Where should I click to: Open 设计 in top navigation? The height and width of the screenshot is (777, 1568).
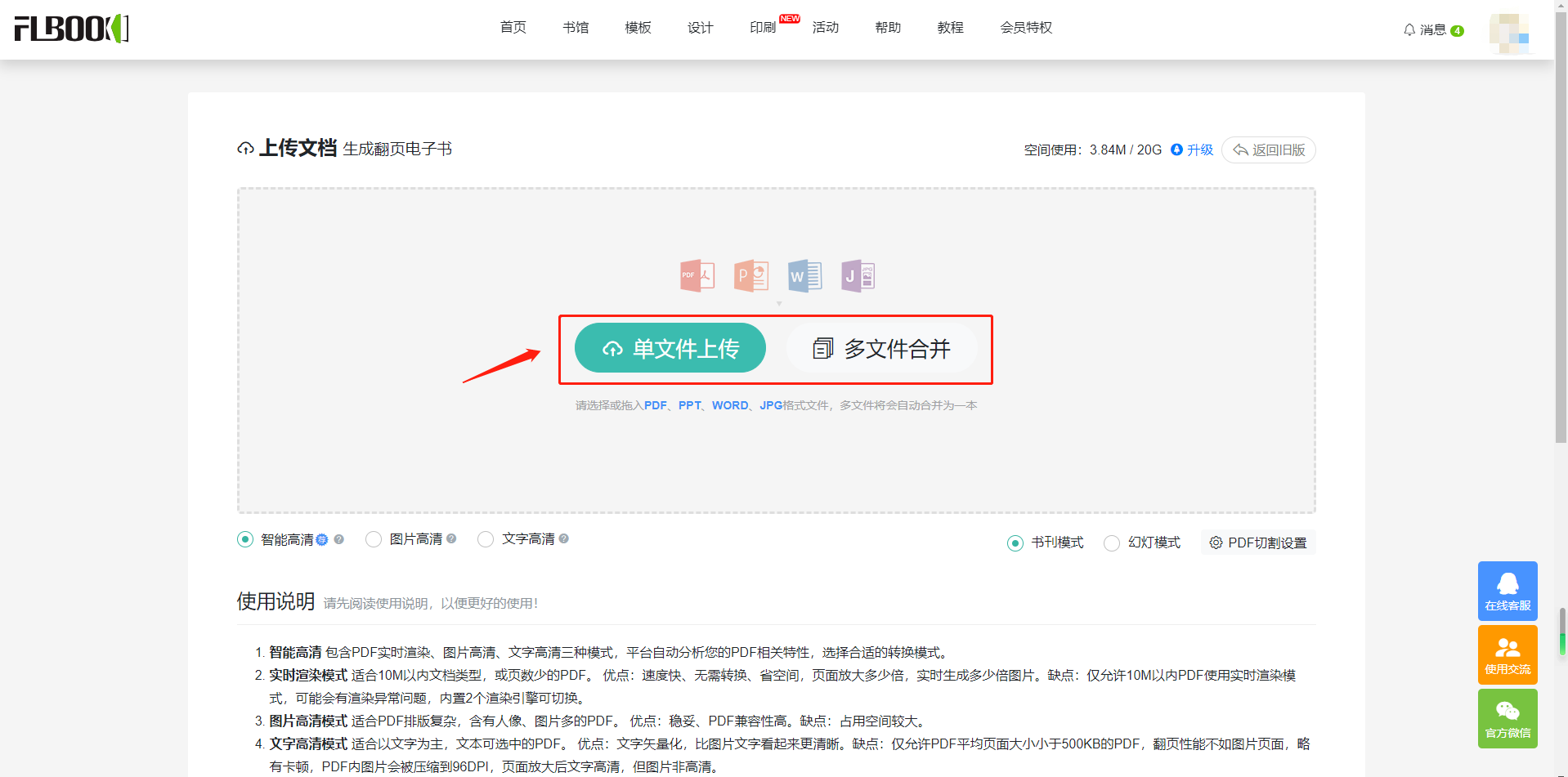[x=701, y=28]
